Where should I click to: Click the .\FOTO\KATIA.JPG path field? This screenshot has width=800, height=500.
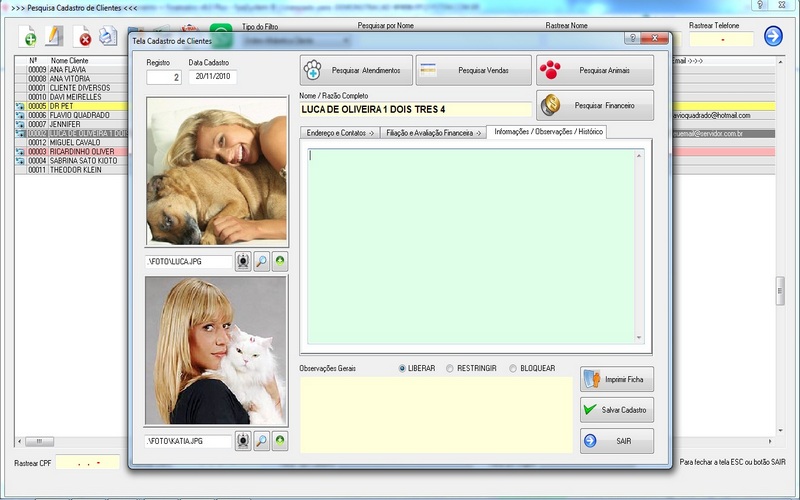[189, 441]
